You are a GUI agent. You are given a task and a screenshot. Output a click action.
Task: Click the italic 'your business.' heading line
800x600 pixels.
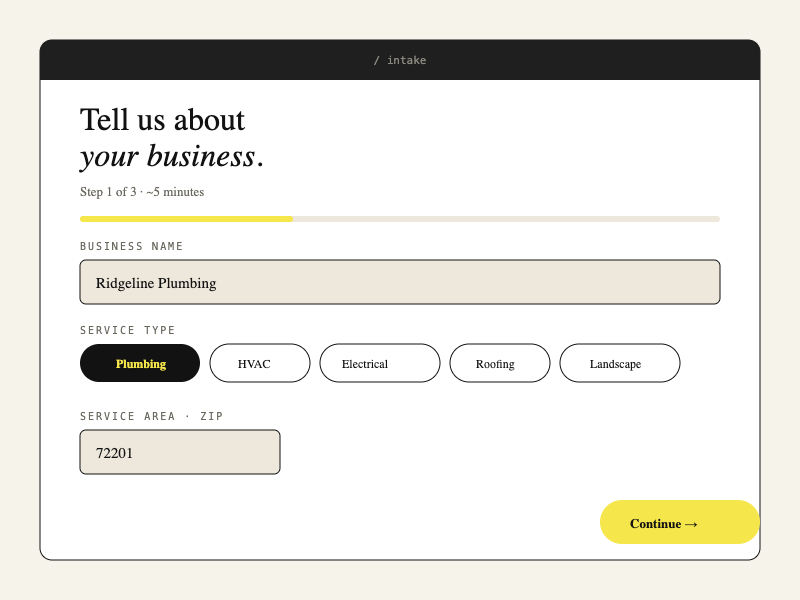(172, 156)
